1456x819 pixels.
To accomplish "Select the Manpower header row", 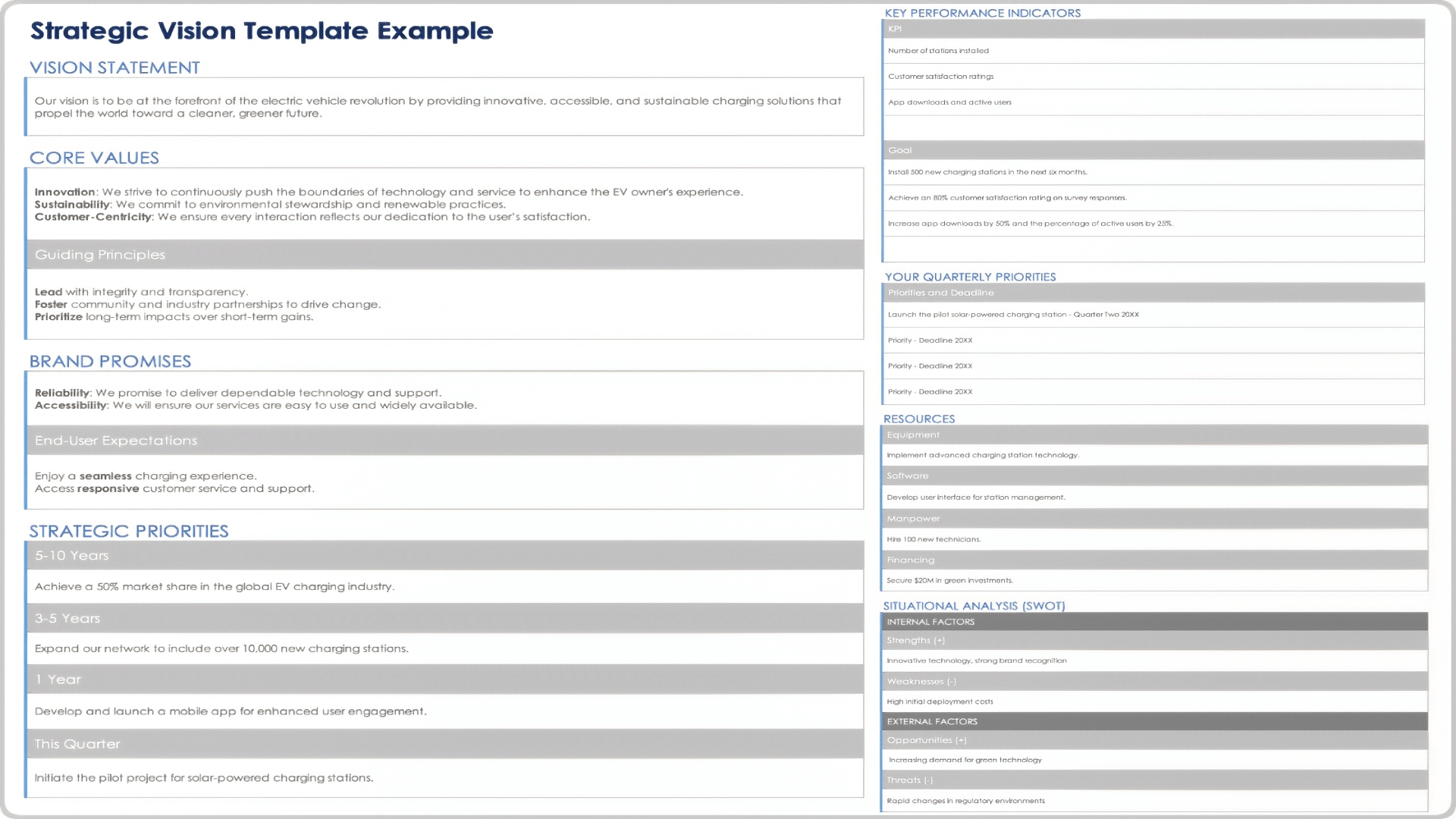I will [1154, 519].
